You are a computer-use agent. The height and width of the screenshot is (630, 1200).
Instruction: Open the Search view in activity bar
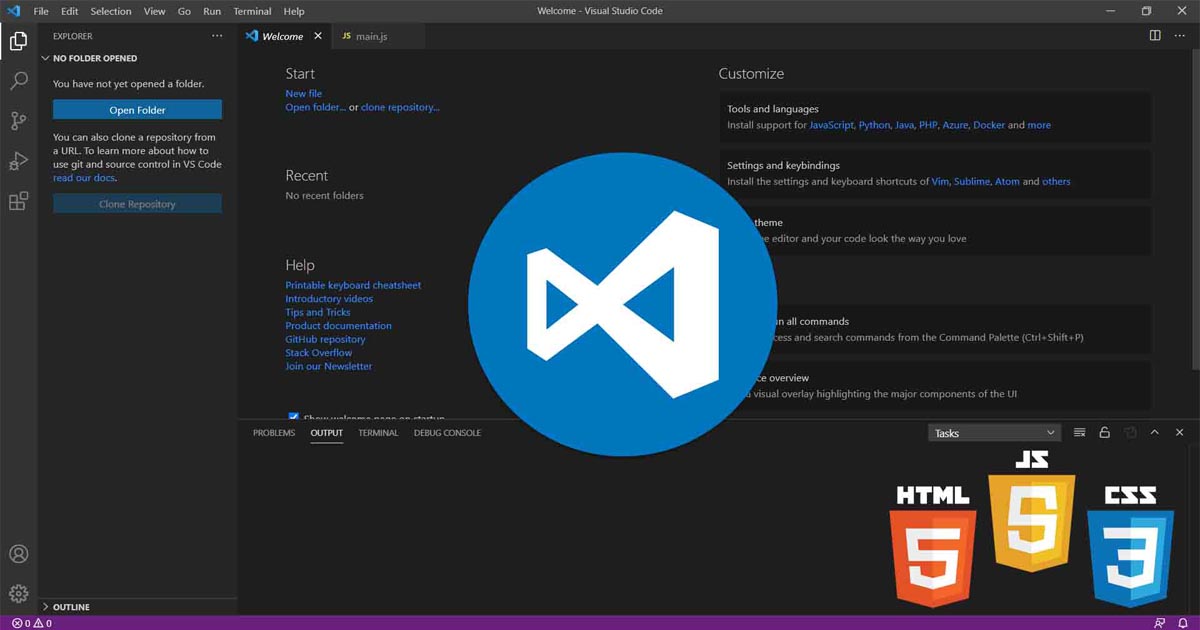click(x=18, y=81)
